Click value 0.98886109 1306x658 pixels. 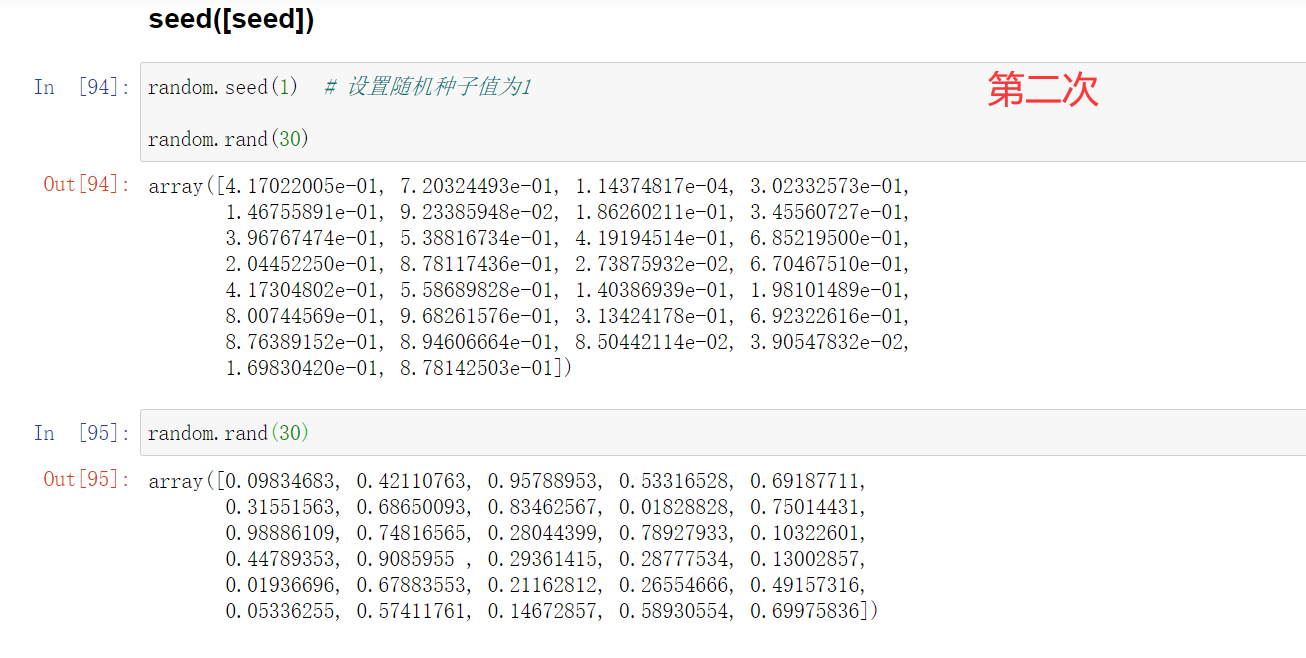click(x=281, y=533)
